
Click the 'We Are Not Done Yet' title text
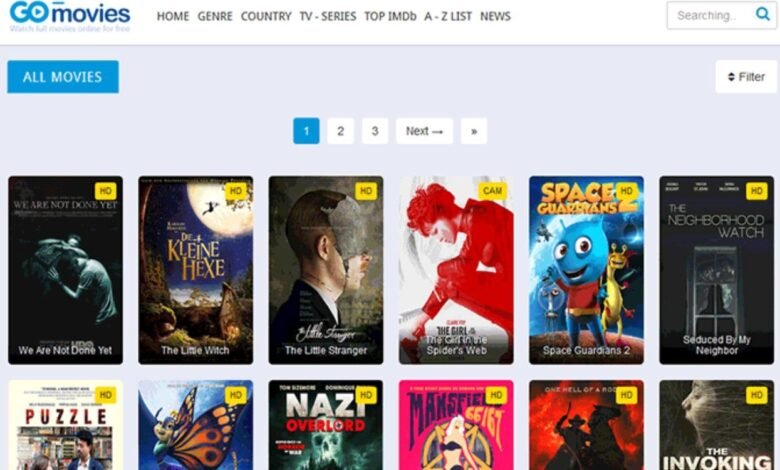pyautogui.click(x=65, y=351)
